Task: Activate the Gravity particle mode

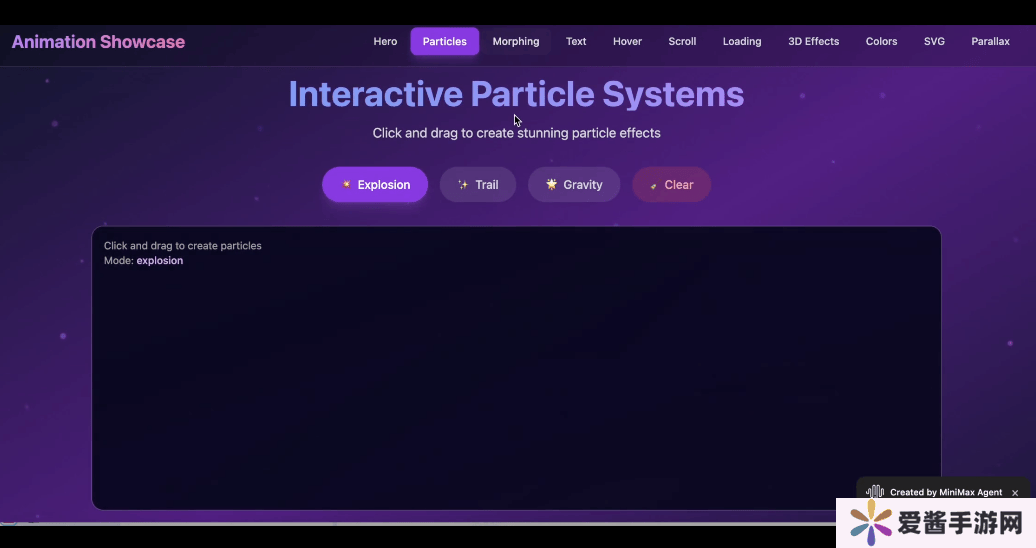Action: (x=574, y=185)
